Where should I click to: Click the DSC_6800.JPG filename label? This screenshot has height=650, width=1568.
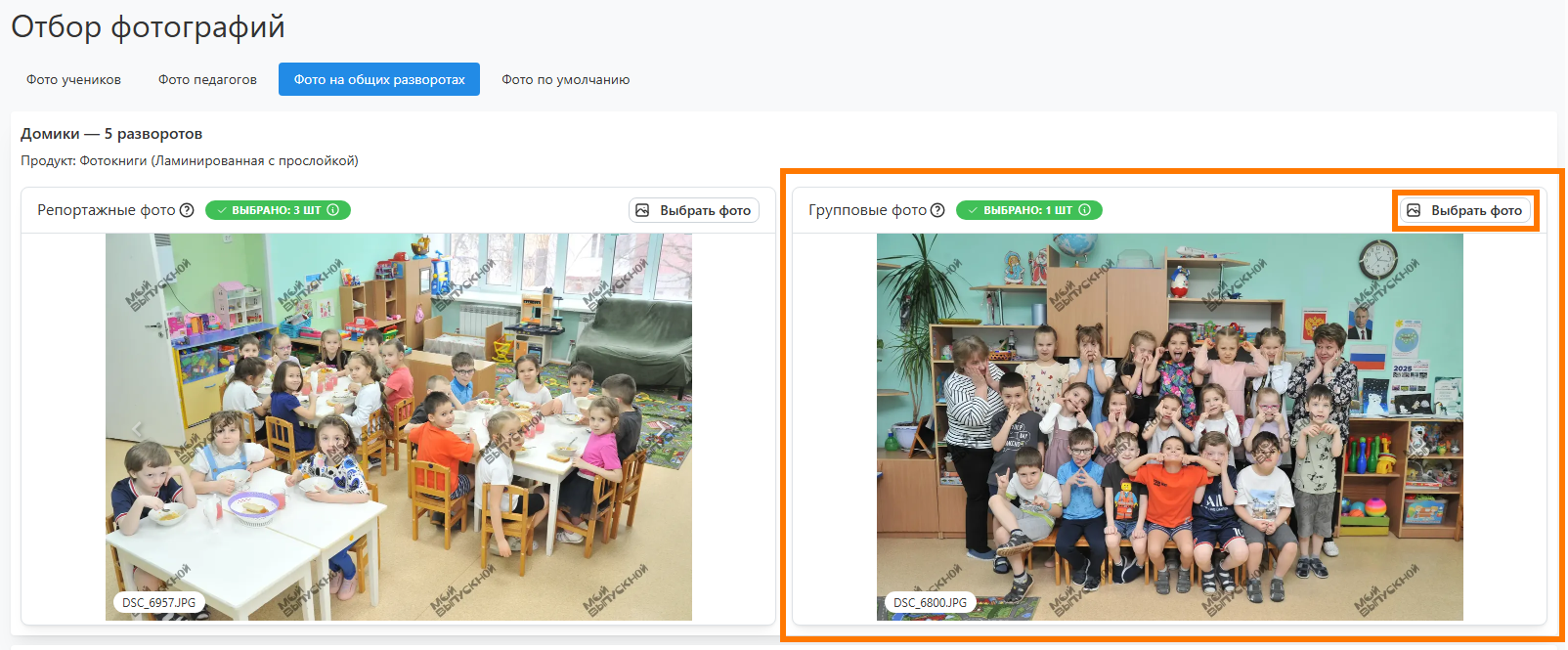[x=930, y=603]
